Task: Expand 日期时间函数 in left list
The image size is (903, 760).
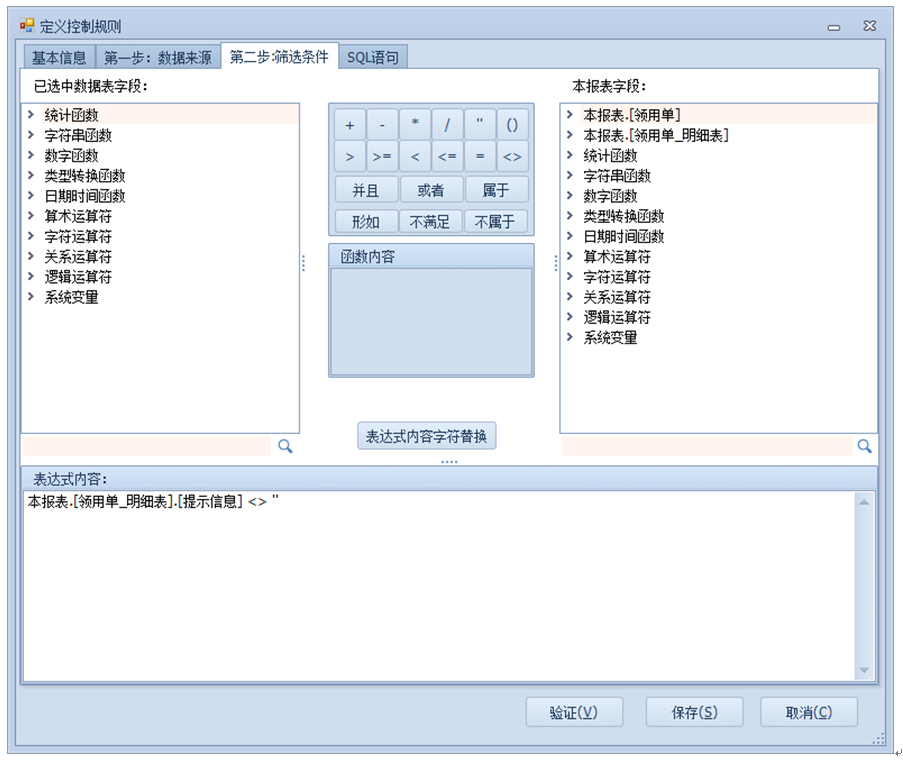Action: point(32,196)
